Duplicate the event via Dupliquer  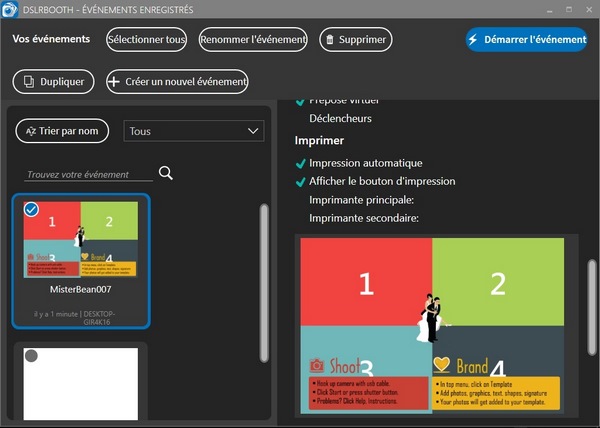(x=54, y=81)
